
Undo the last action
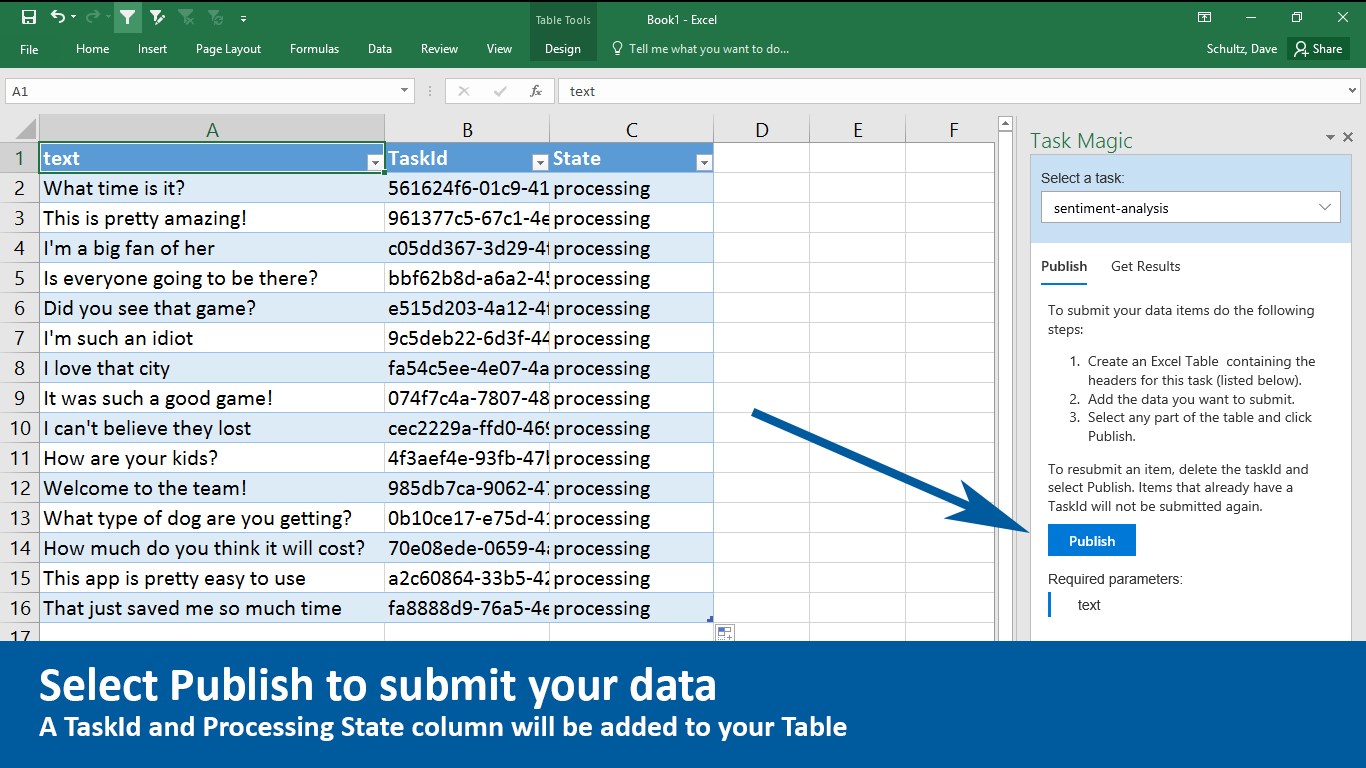click(58, 18)
